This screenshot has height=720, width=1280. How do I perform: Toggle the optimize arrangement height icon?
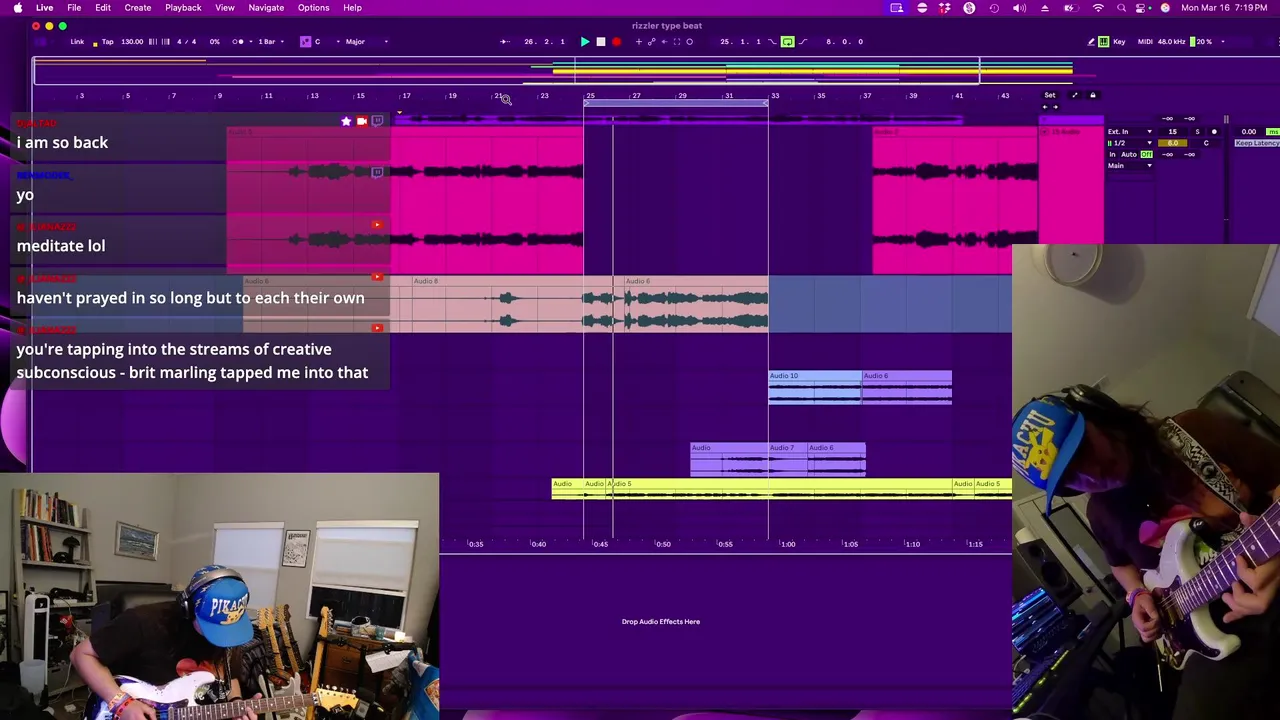click(1075, 95)
